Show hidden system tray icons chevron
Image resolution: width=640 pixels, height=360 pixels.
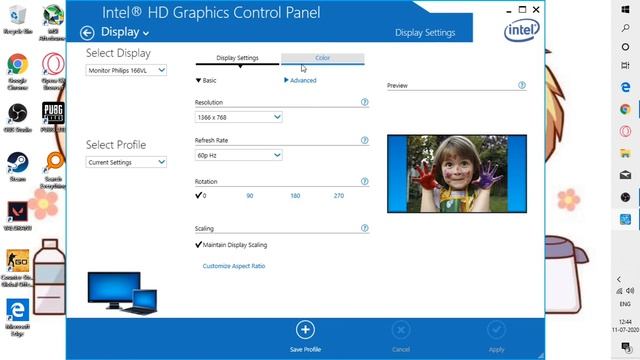tap(619, 279)
